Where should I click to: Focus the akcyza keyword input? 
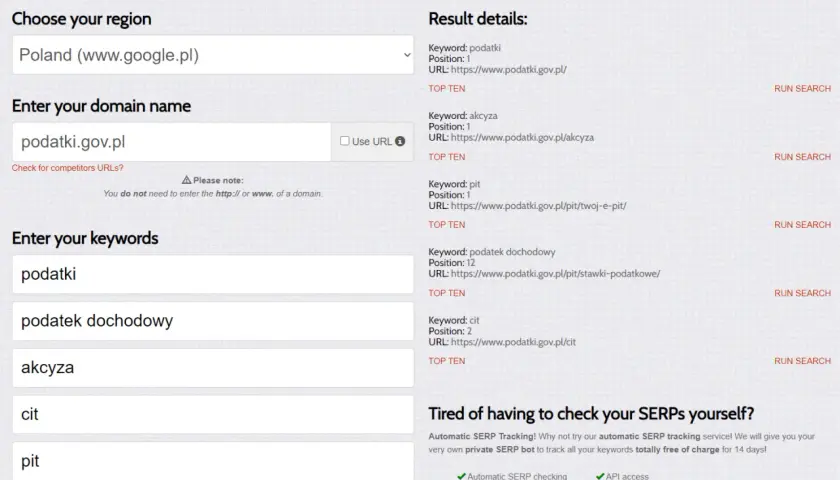(x=213, y=368)
